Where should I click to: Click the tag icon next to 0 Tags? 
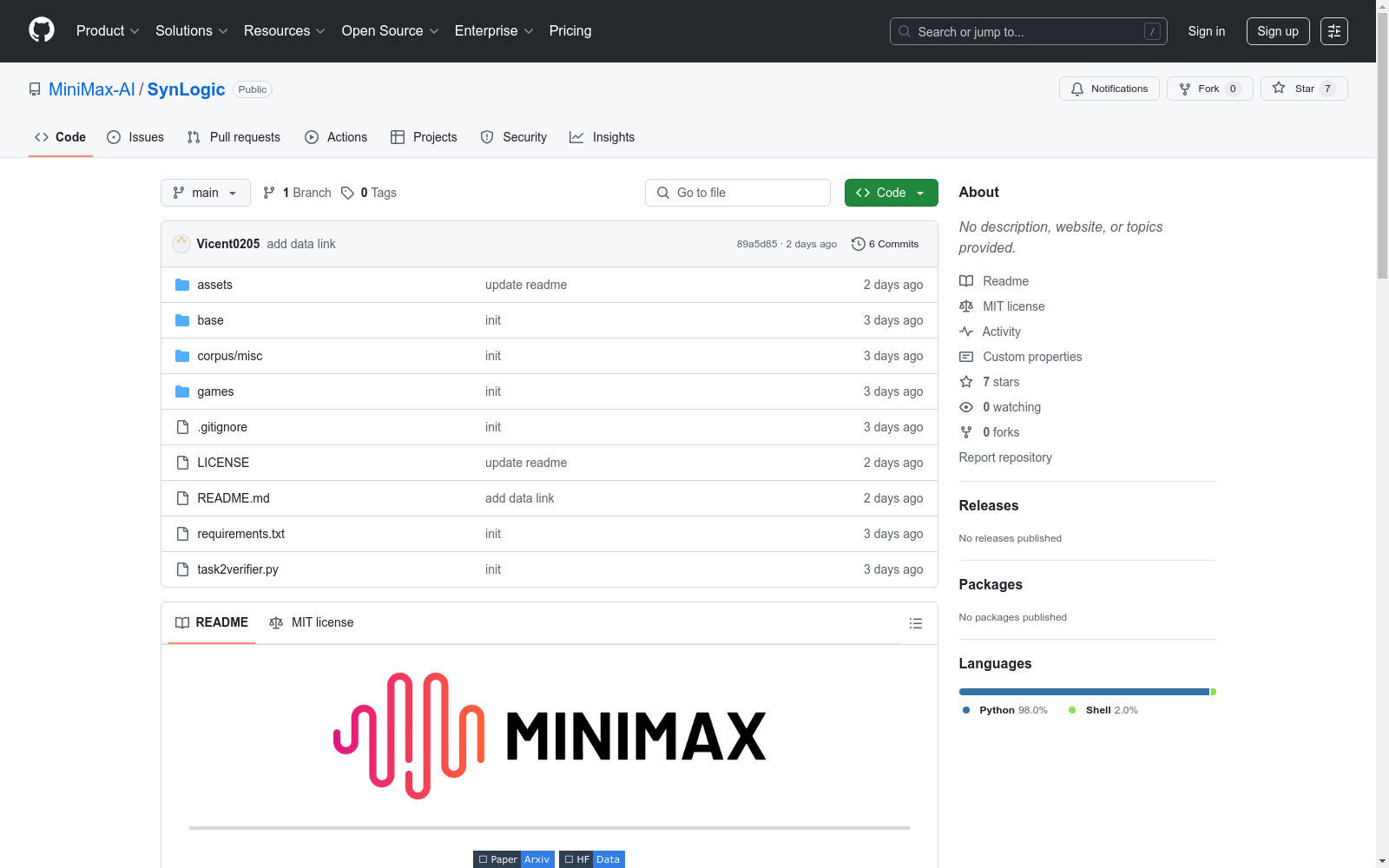(x=347, y=193)
